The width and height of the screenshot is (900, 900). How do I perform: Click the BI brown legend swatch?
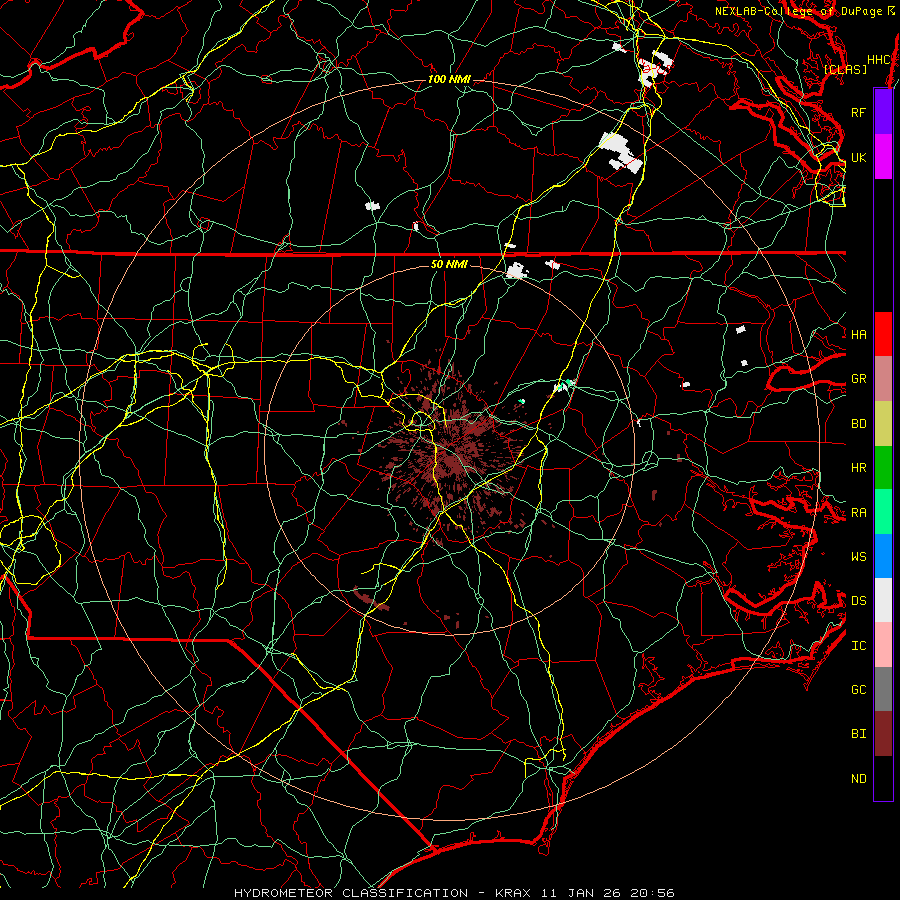tap(883, 734)
